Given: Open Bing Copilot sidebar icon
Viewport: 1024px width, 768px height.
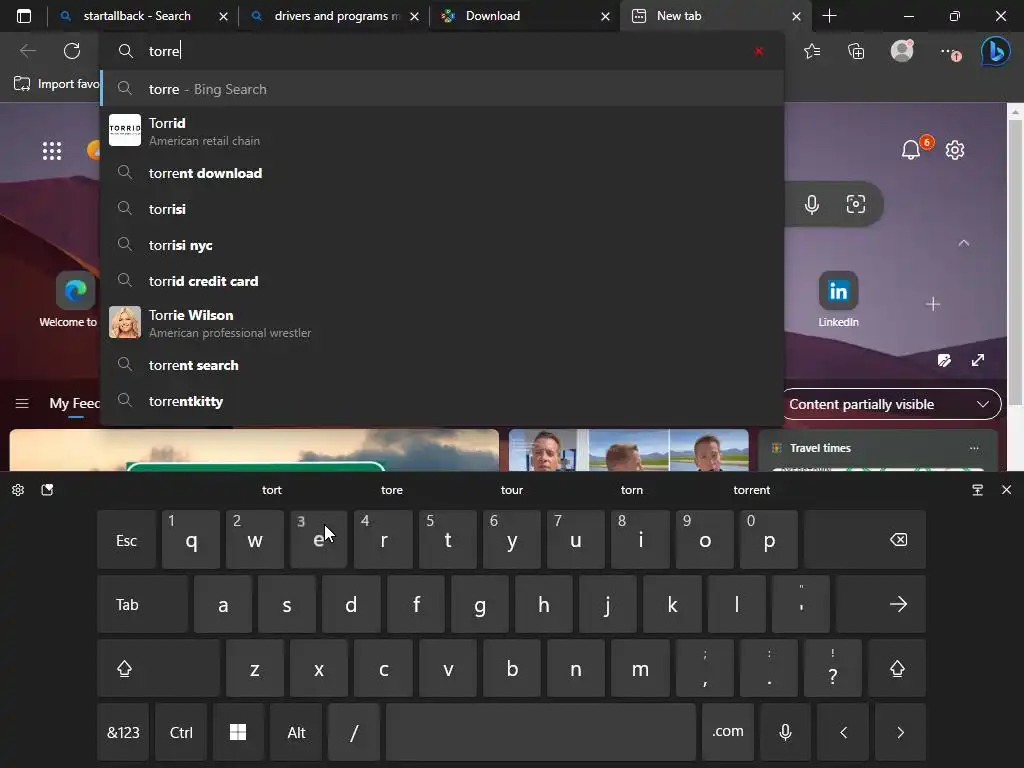Looking at the screenshot, I should click(995, 51).
